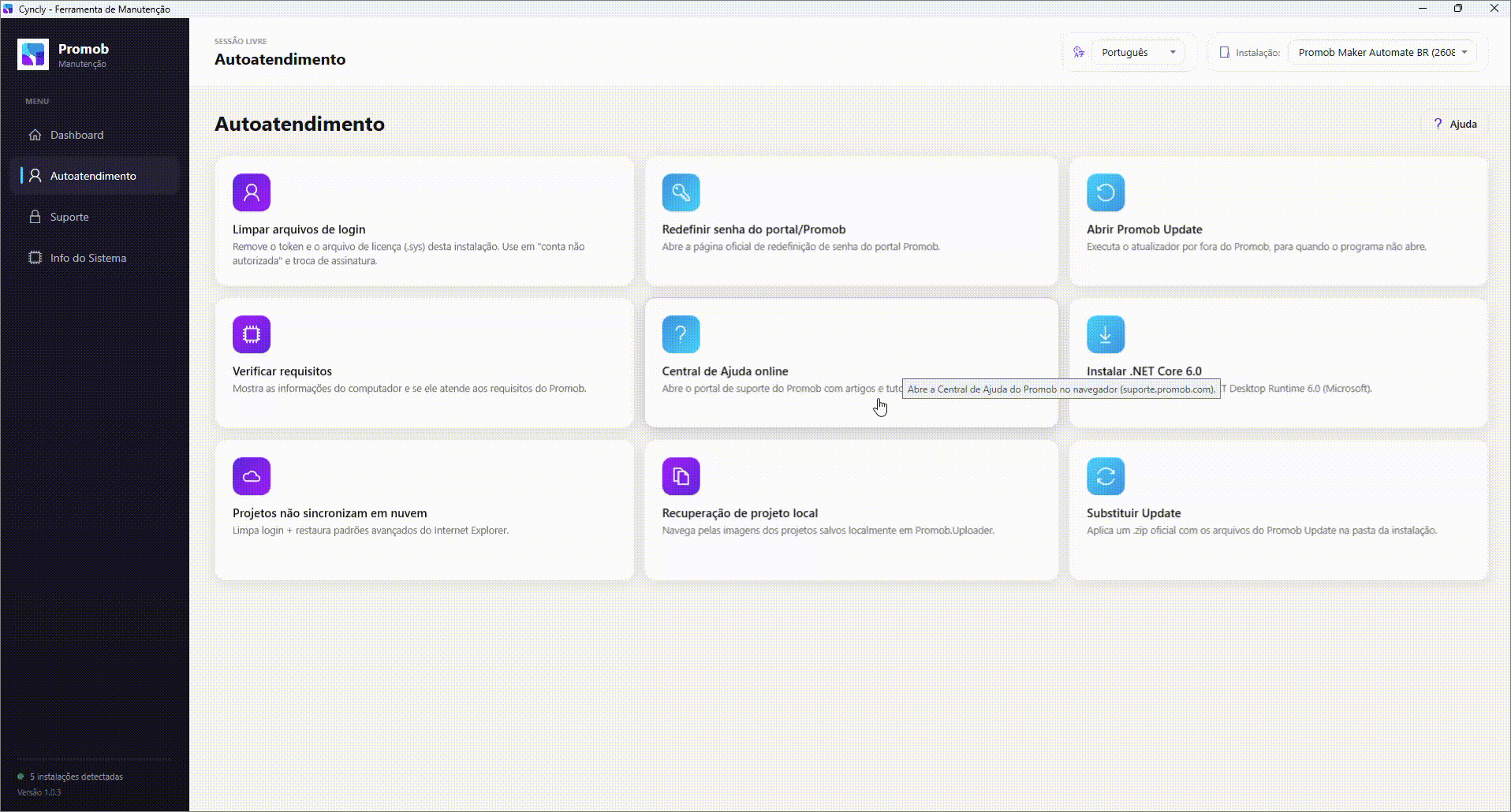Run Verificar requisitos card title
Screen dimensions: 1511x812
click(282, 371)
